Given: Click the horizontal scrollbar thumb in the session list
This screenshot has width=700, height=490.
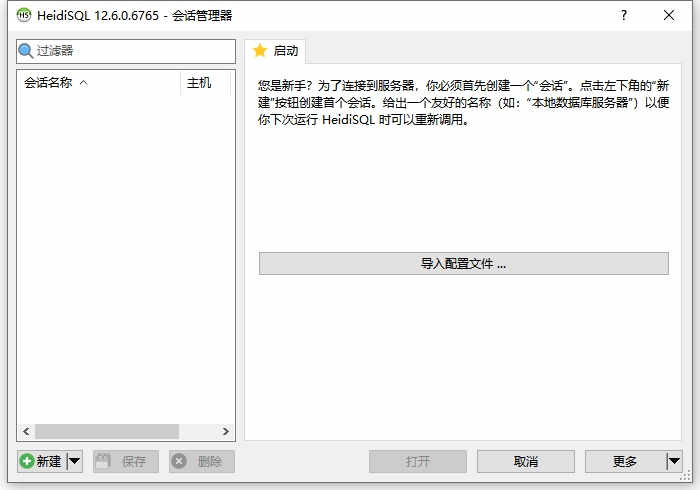Looking at the screenshot, I should 107,431.
